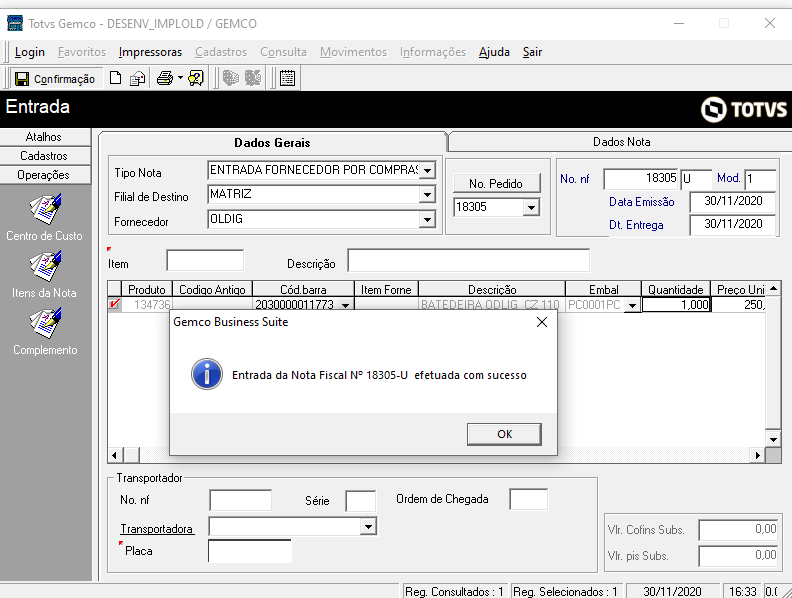This screenshot has width=792, height=598.
Task: Click the blue information icon in dialog
Action: tap(207, 374)
